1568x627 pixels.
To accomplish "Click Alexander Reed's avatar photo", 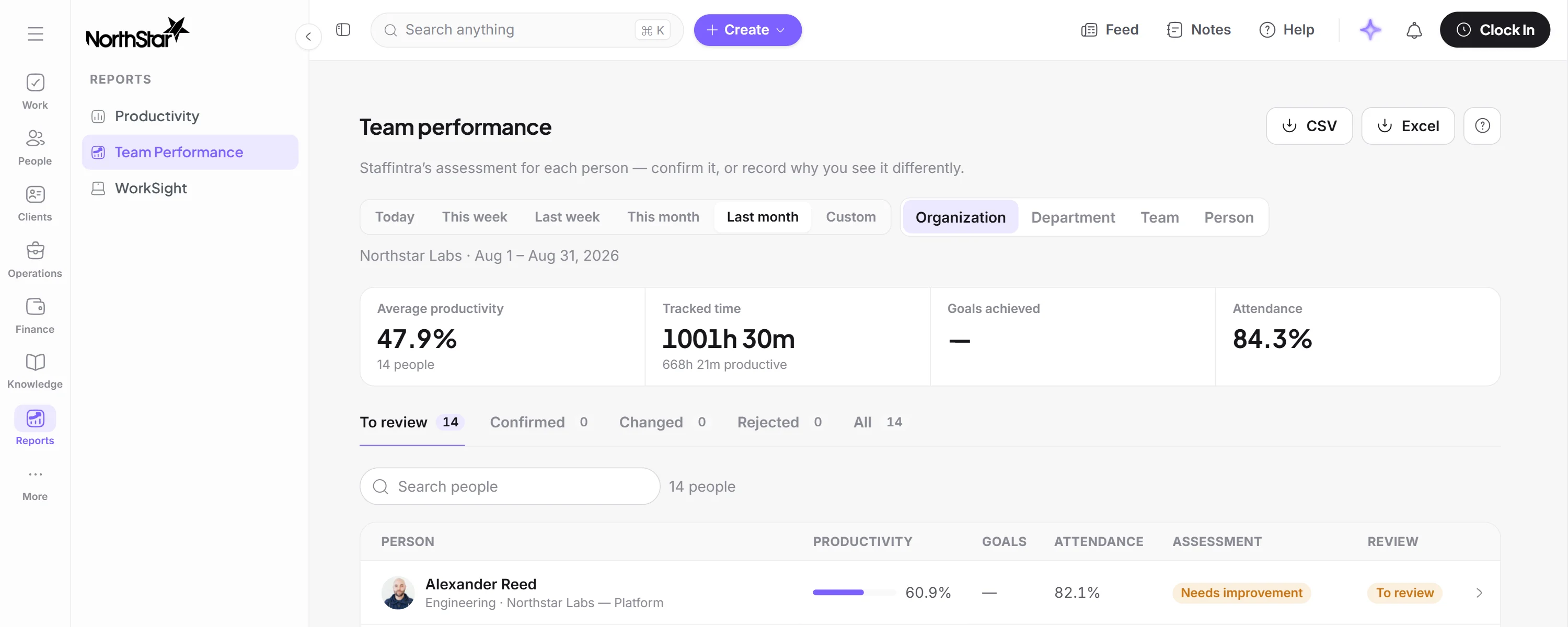I will pos(398,593).
